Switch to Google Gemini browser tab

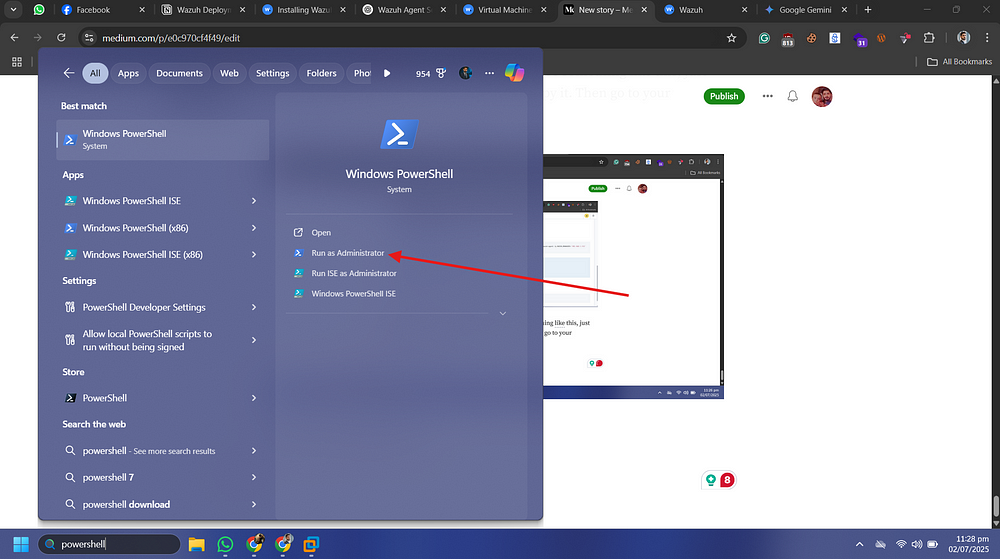[x=805, y=10]
